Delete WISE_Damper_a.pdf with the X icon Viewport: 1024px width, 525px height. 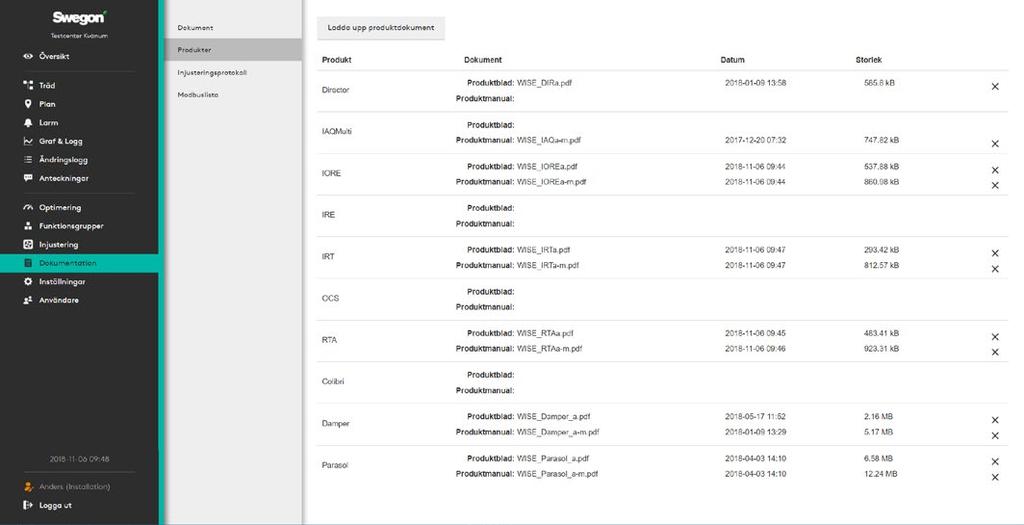click(995, 420)
